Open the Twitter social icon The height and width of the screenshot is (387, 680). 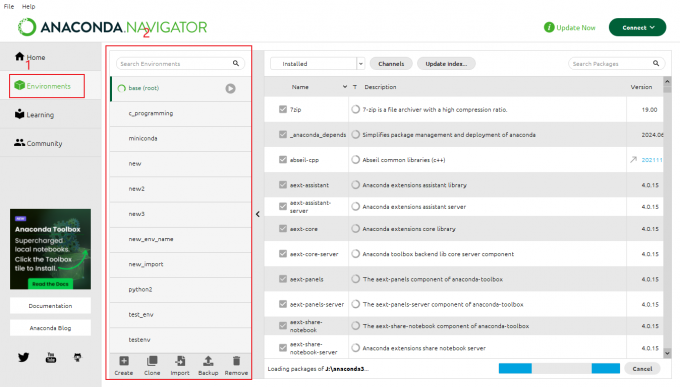(23, 357)
